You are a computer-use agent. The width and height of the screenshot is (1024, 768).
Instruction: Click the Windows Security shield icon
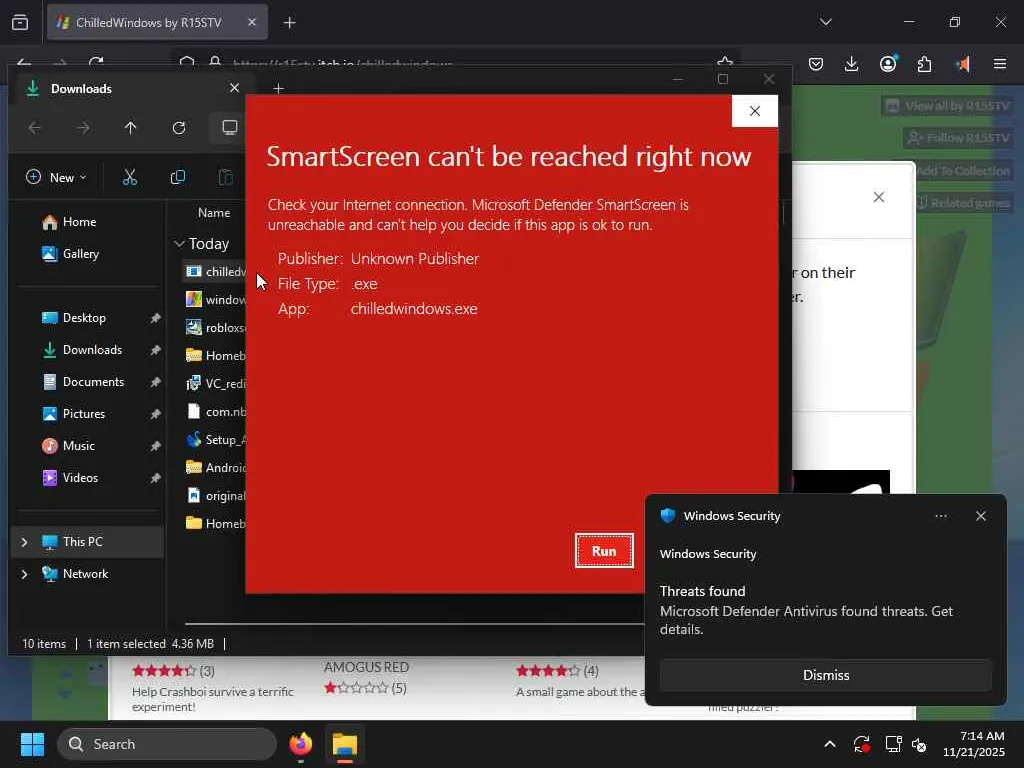coord(667,515)
